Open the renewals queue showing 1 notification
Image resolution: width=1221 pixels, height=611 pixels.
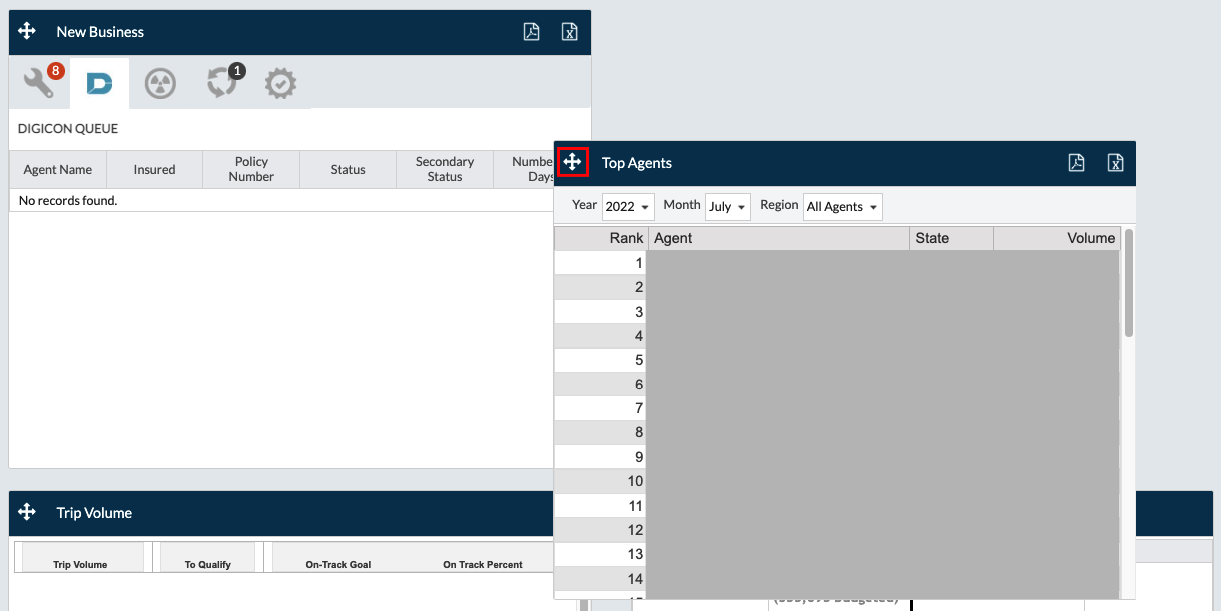click(x=219, y=83)
